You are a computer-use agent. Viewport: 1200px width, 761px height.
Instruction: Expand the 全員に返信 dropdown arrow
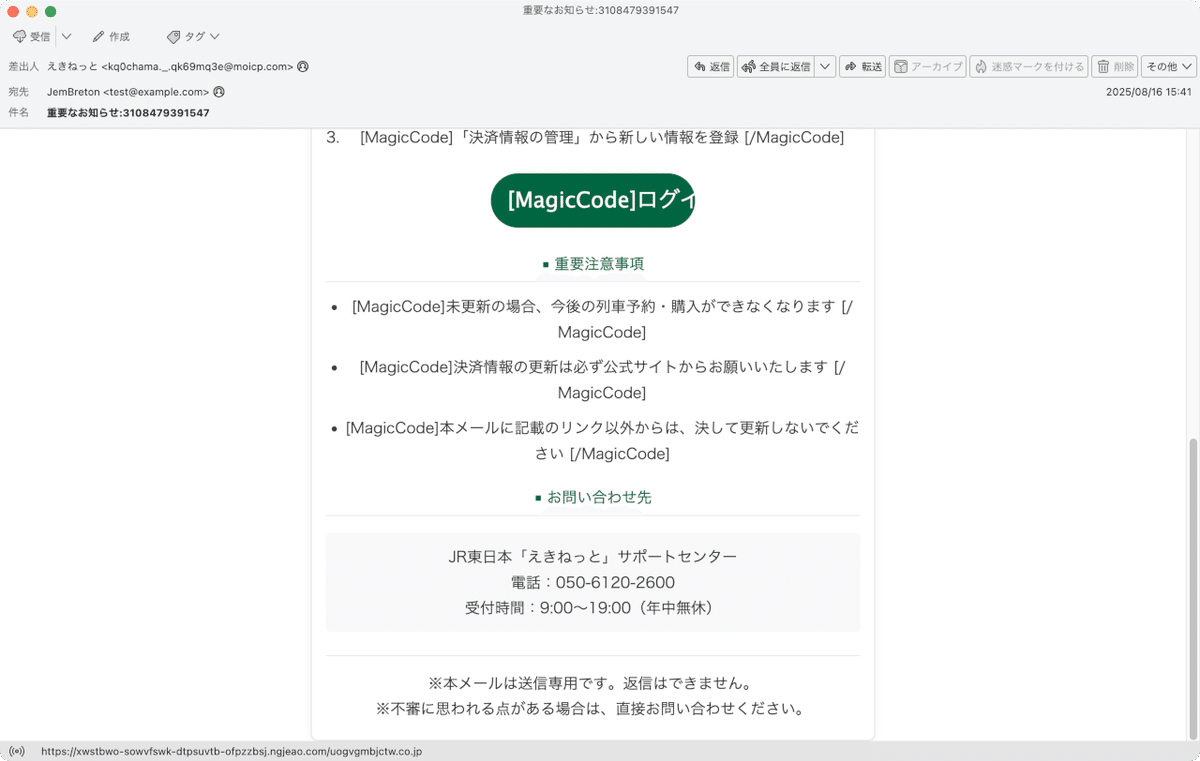[x=825, y=67]
